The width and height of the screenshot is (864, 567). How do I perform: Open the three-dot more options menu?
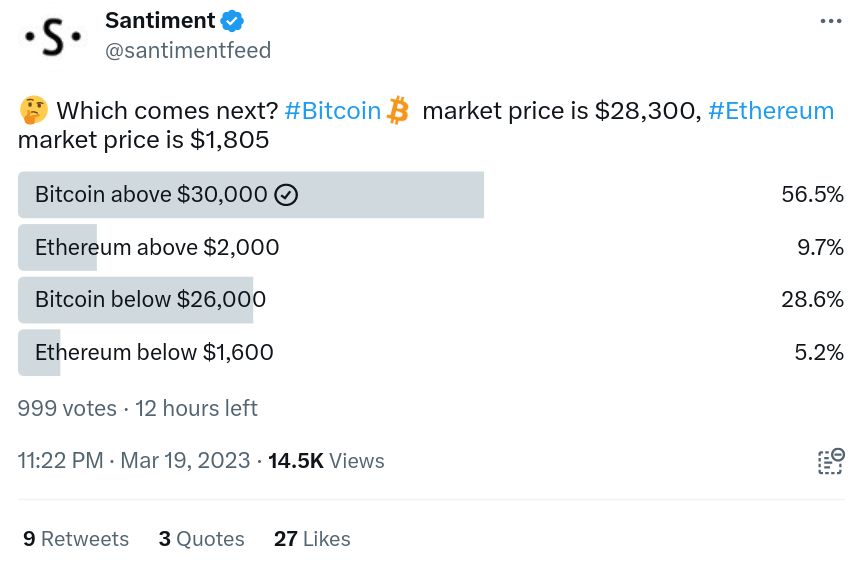(x=830, y=21)
